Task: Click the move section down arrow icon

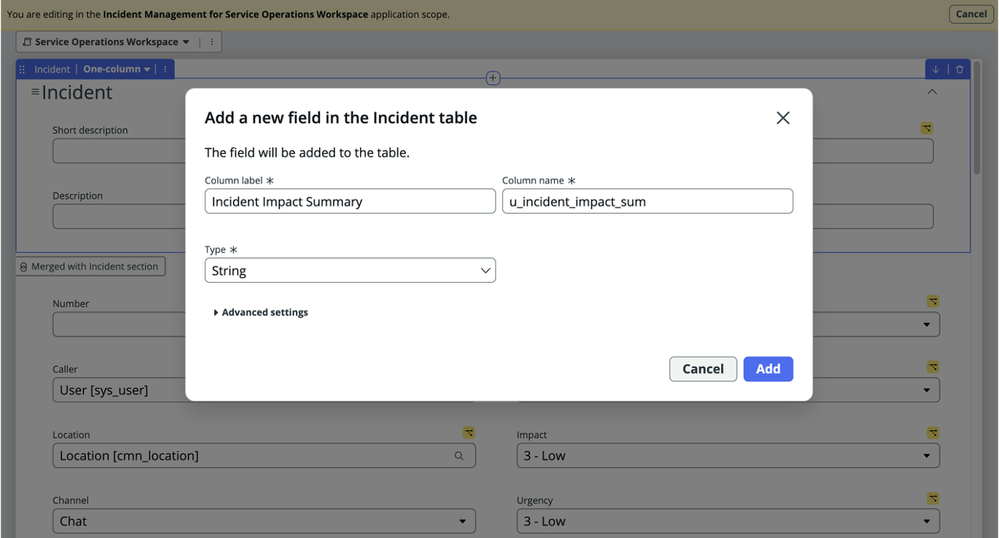Action: pos(936,69)
